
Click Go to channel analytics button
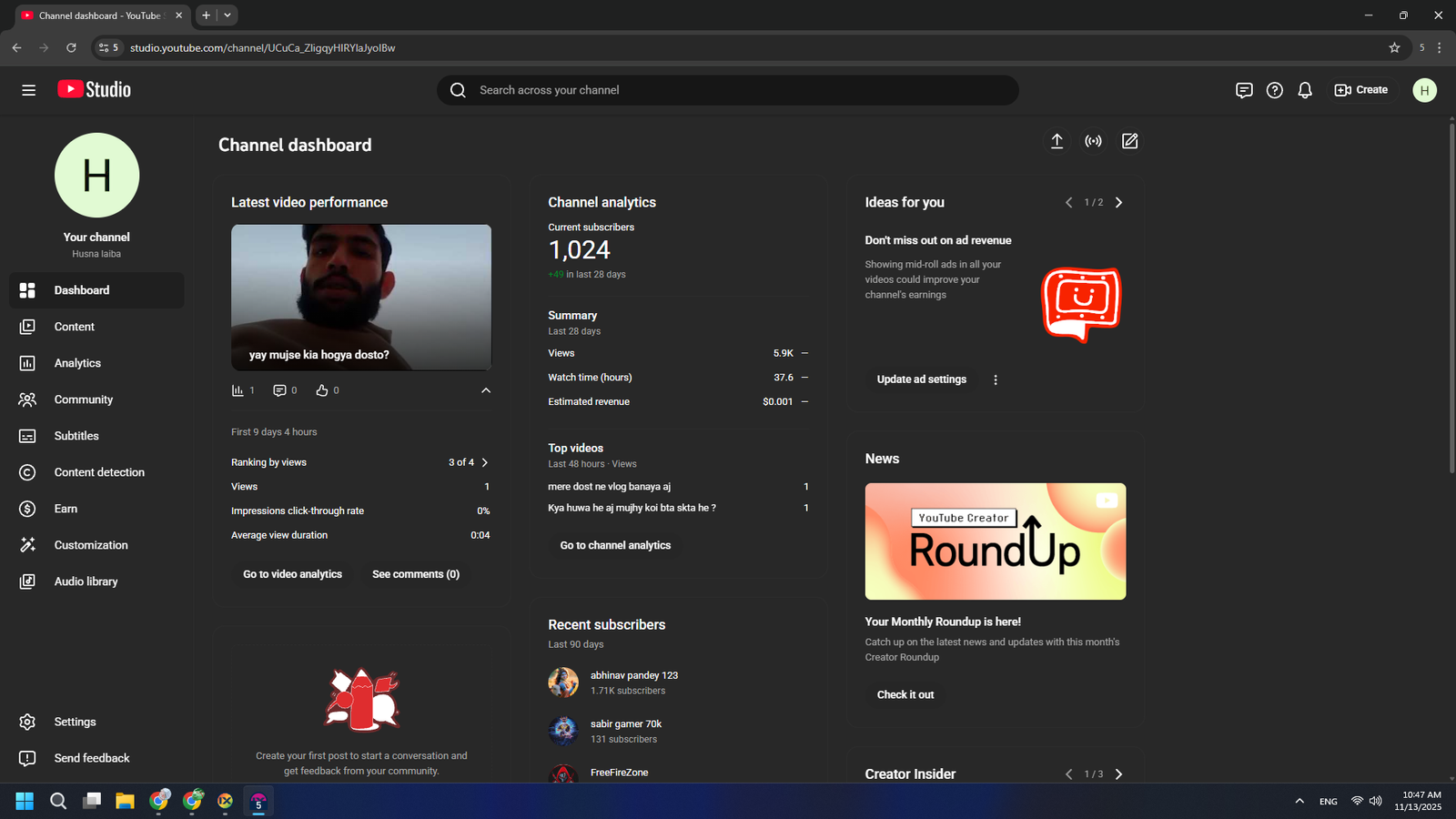pos(615,545)
